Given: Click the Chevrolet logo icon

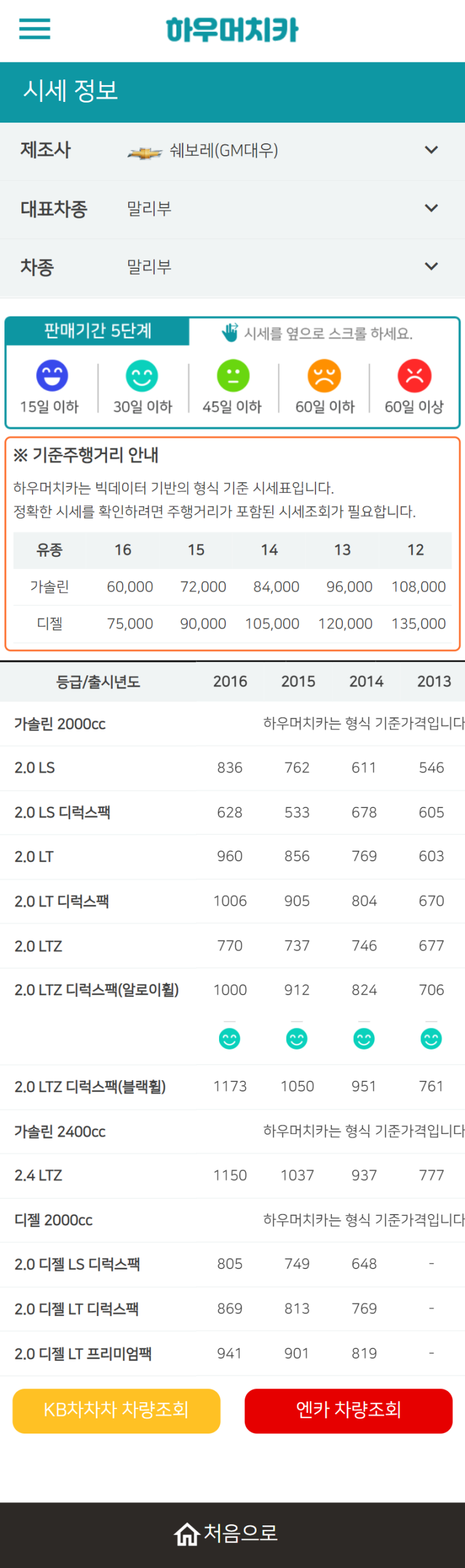Looking at the screenshot, I should [x=145, y=152].
